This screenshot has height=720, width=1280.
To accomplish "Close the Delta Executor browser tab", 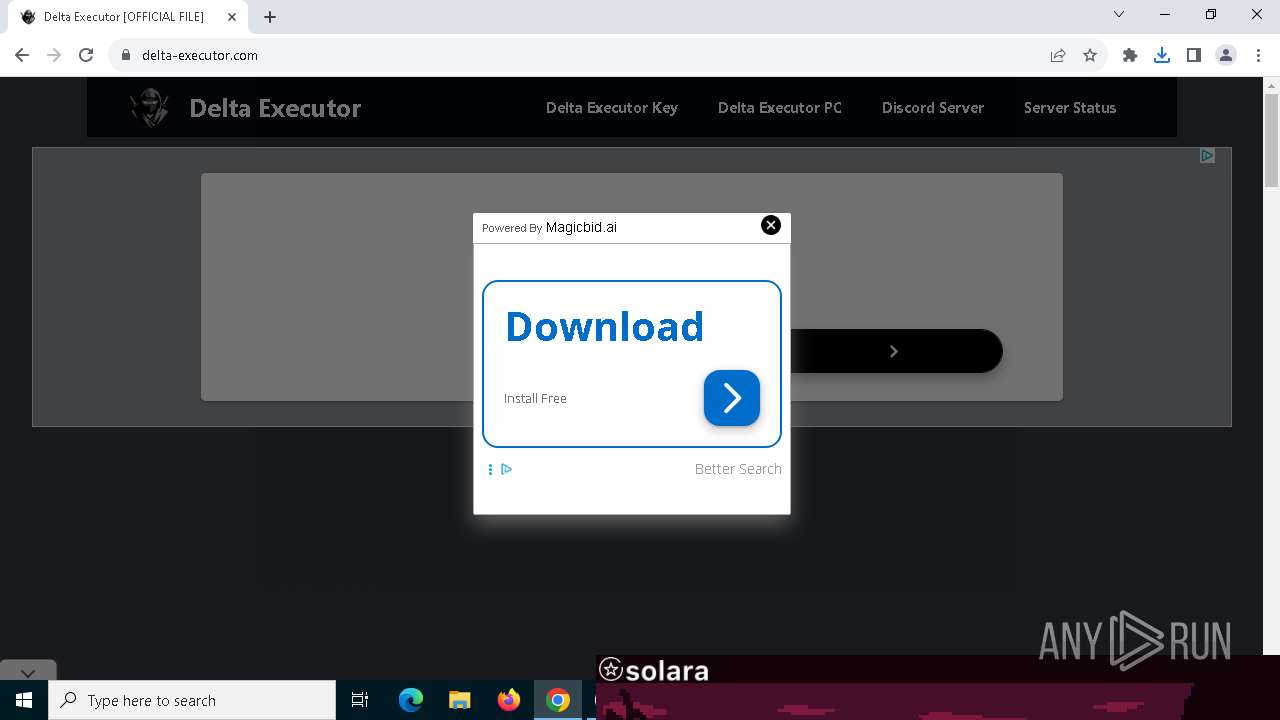I will 231,17.
